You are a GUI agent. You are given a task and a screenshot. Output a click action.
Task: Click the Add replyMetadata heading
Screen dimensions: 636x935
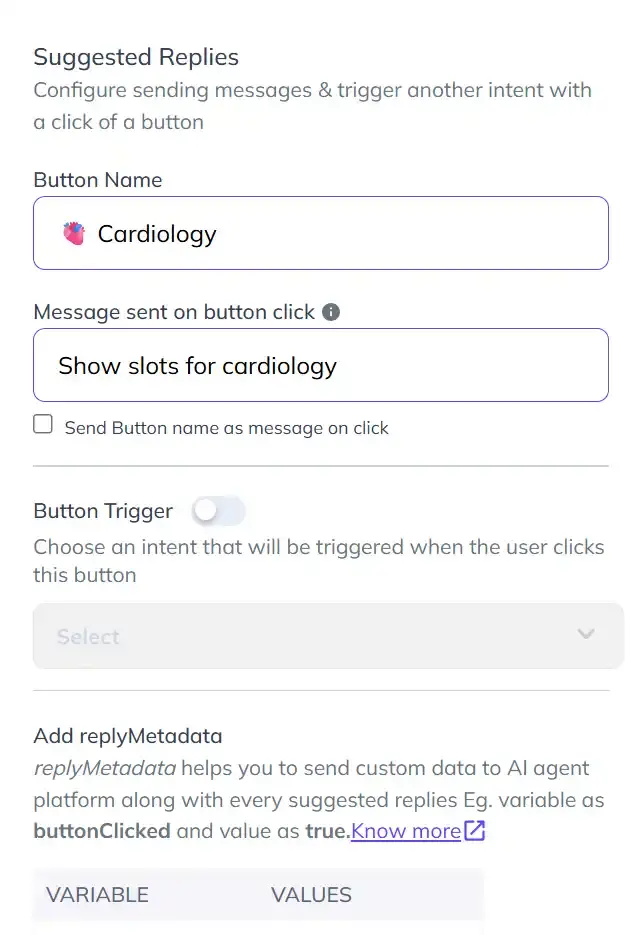[128, 736]
